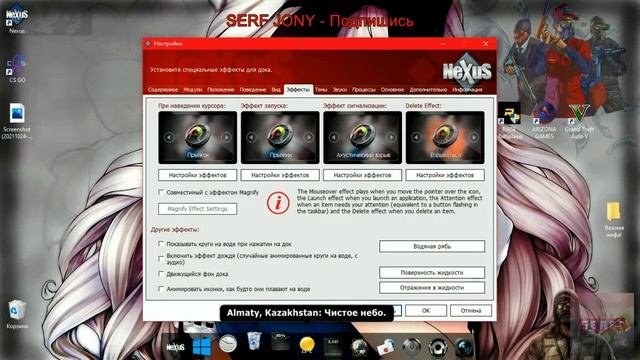Open the sun weather module in dock
Viewport: 640px width, 360px height.
click(x=307, y=345)
